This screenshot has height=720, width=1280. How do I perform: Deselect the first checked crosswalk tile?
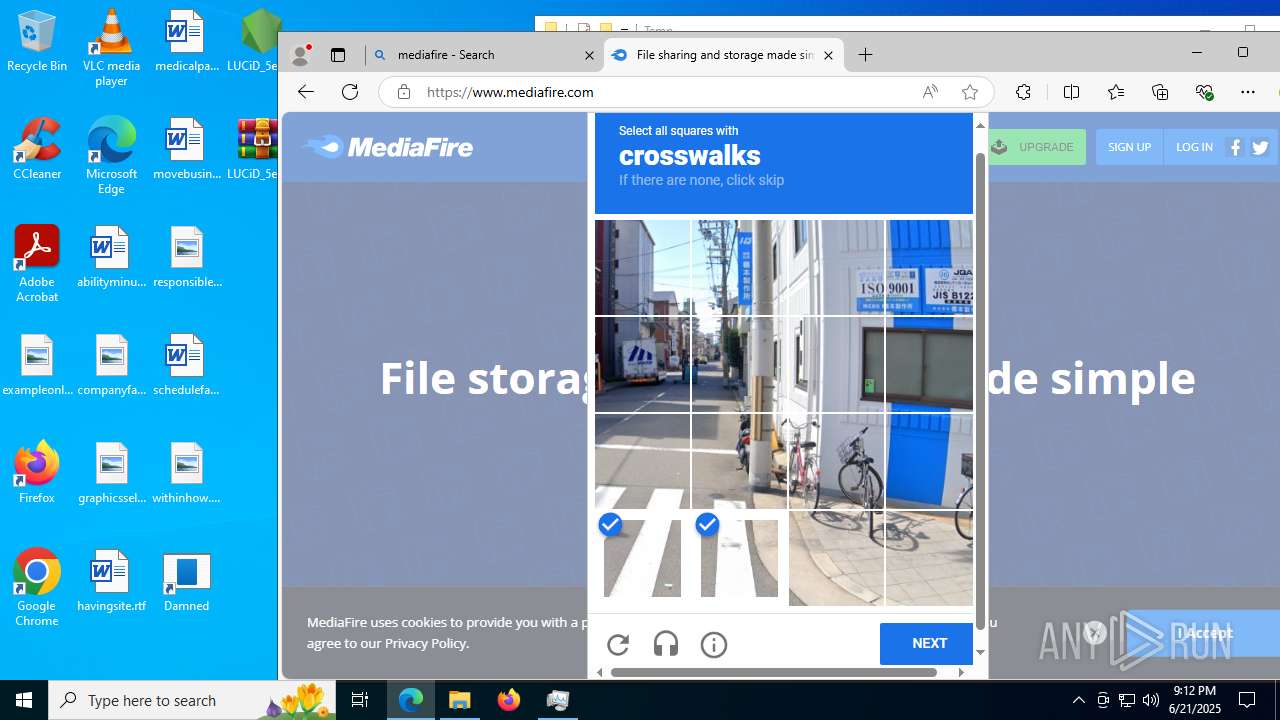[642, 558]
